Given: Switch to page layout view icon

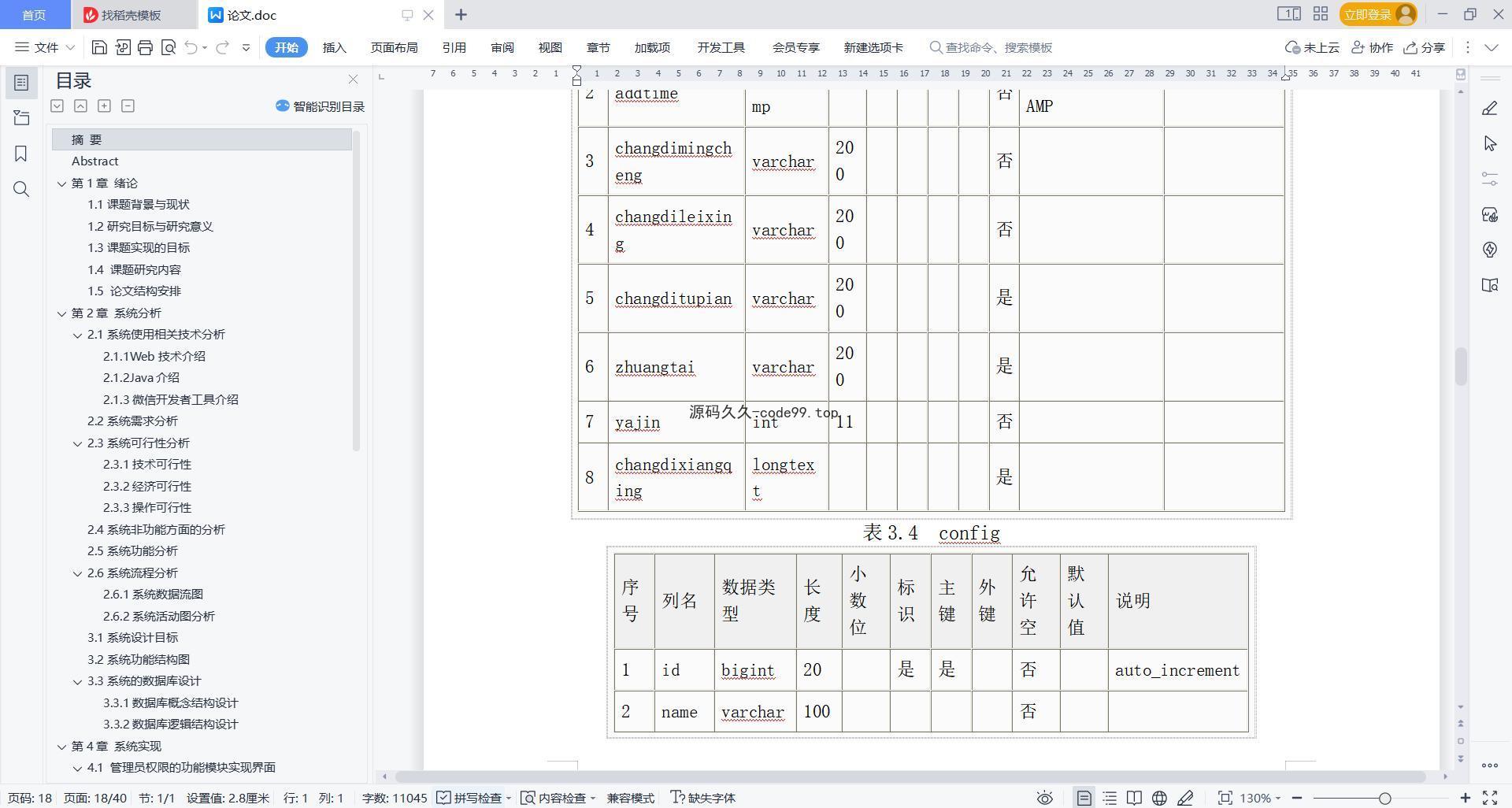Looking at the screenshot, I should [x=1084, y=798].
